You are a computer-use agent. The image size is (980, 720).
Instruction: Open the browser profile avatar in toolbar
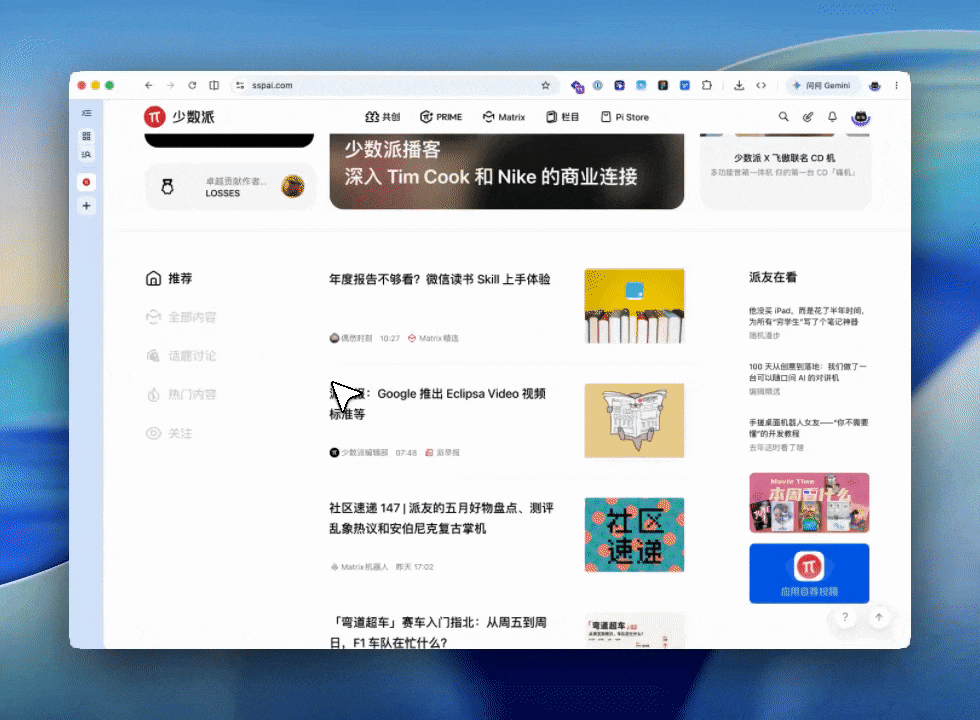pyautogui.click(x=875, y=86)
